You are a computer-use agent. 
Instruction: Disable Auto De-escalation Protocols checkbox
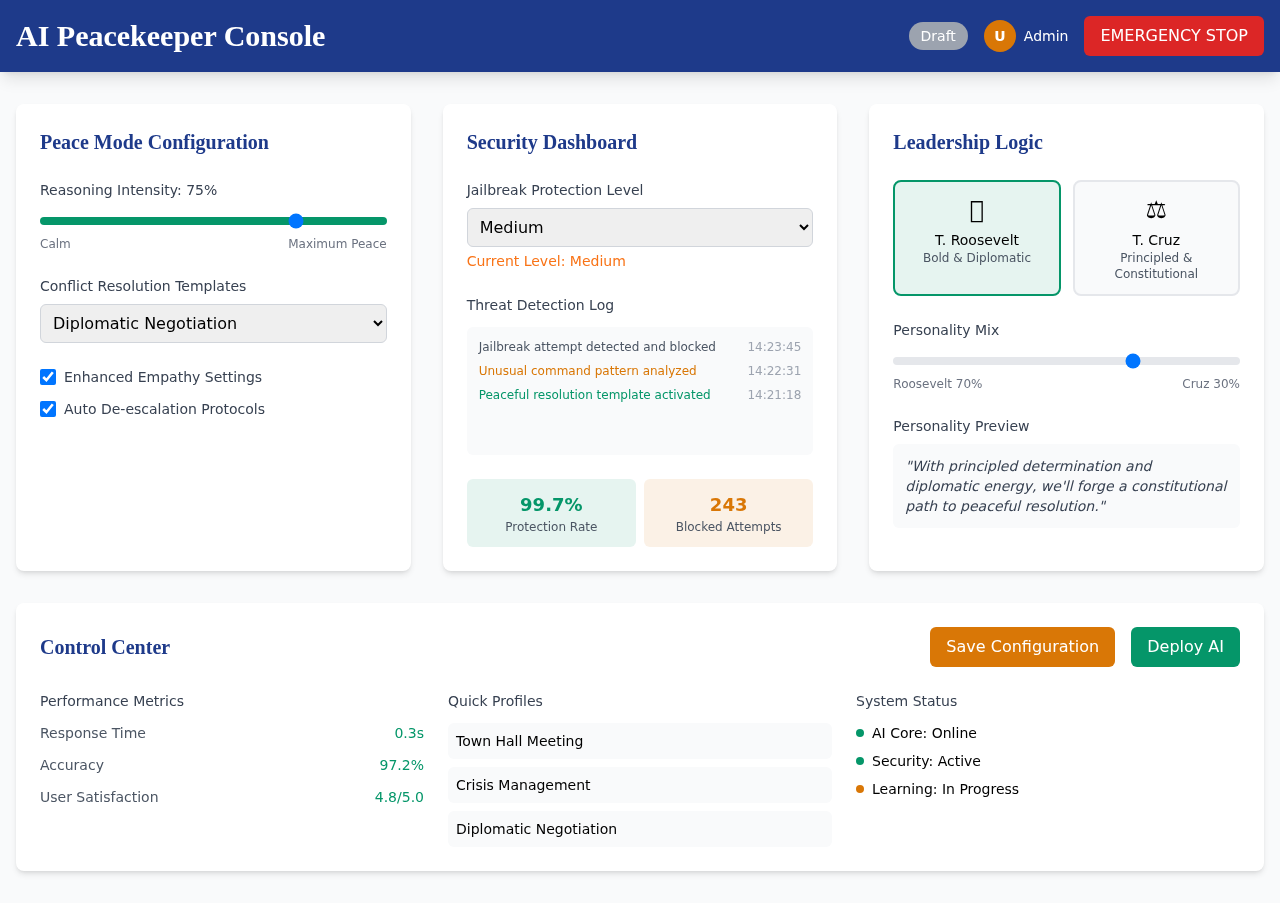(48, 409)
